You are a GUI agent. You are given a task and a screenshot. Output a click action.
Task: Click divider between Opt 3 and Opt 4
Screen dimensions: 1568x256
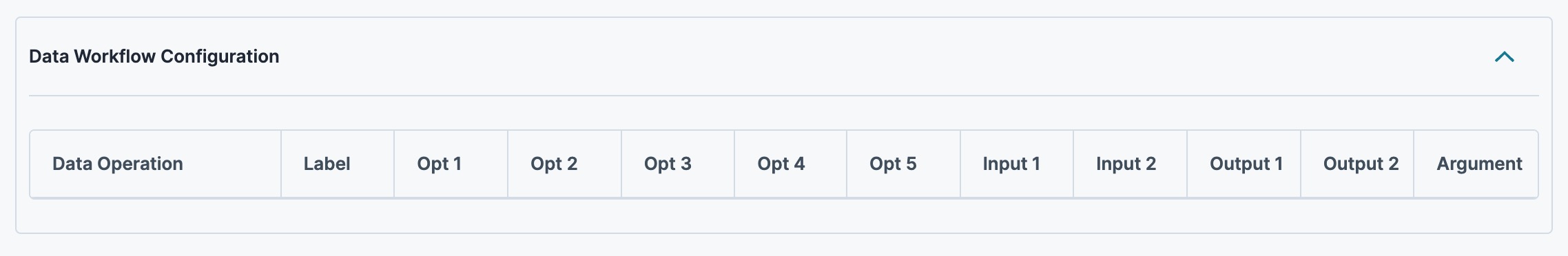734,164
